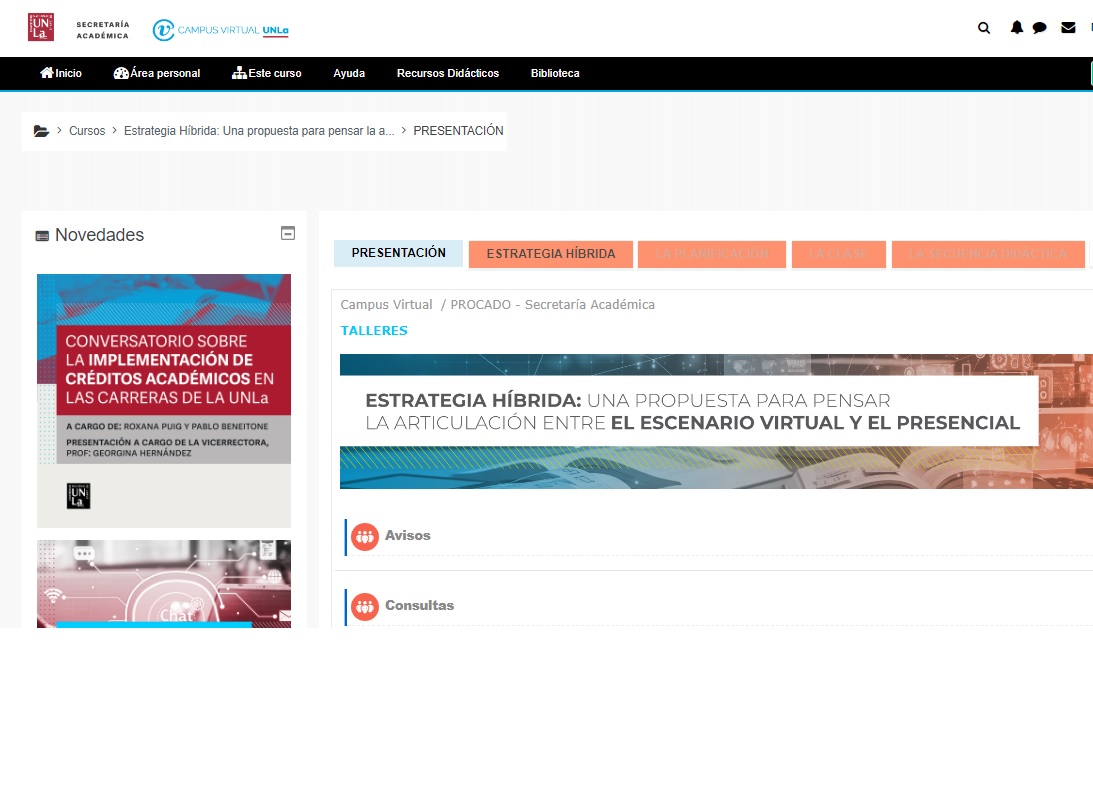
Task: Collapse the Novedades block
Action: coord(288,234)
